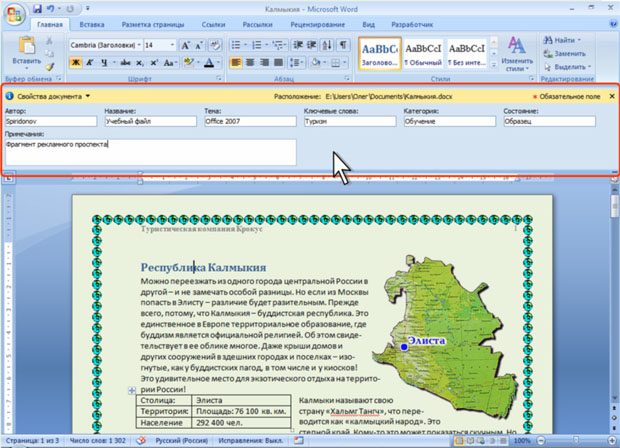620x448 pixels.
Task: Click the table move handle near Столица
Action: [132, 391]
